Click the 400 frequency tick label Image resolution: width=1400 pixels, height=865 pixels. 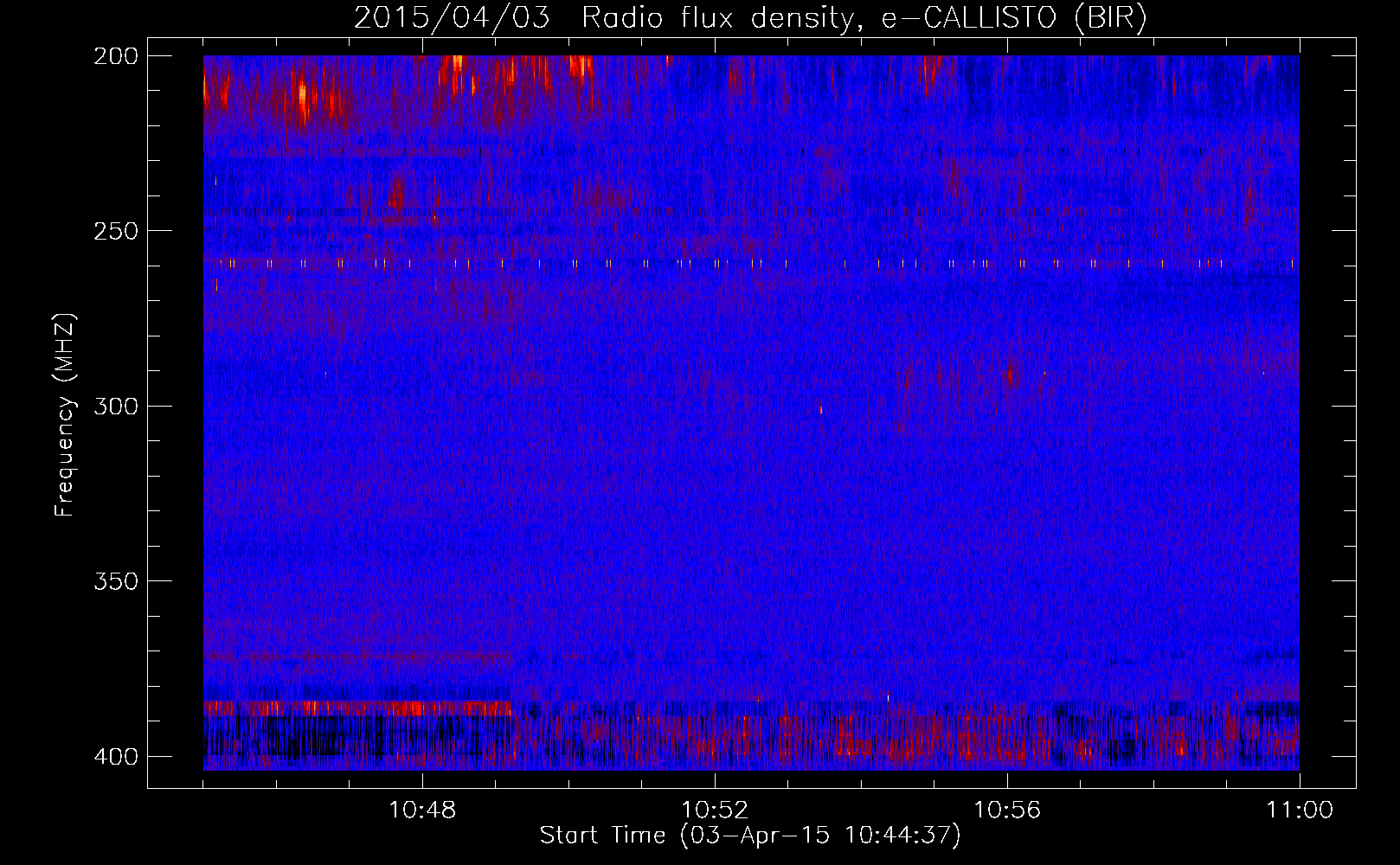116,756
